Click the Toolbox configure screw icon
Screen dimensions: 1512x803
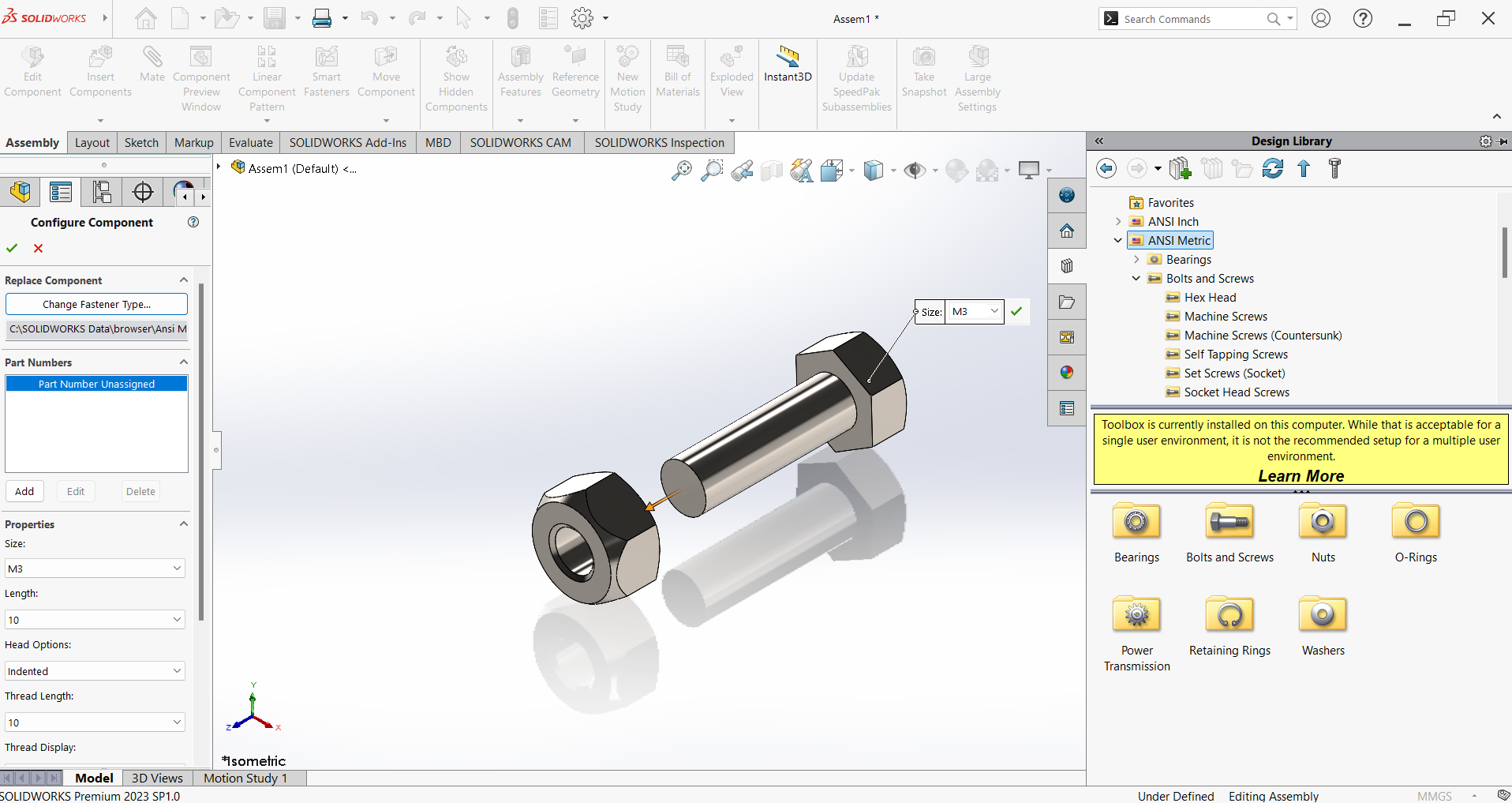[x=1334, y=168]
